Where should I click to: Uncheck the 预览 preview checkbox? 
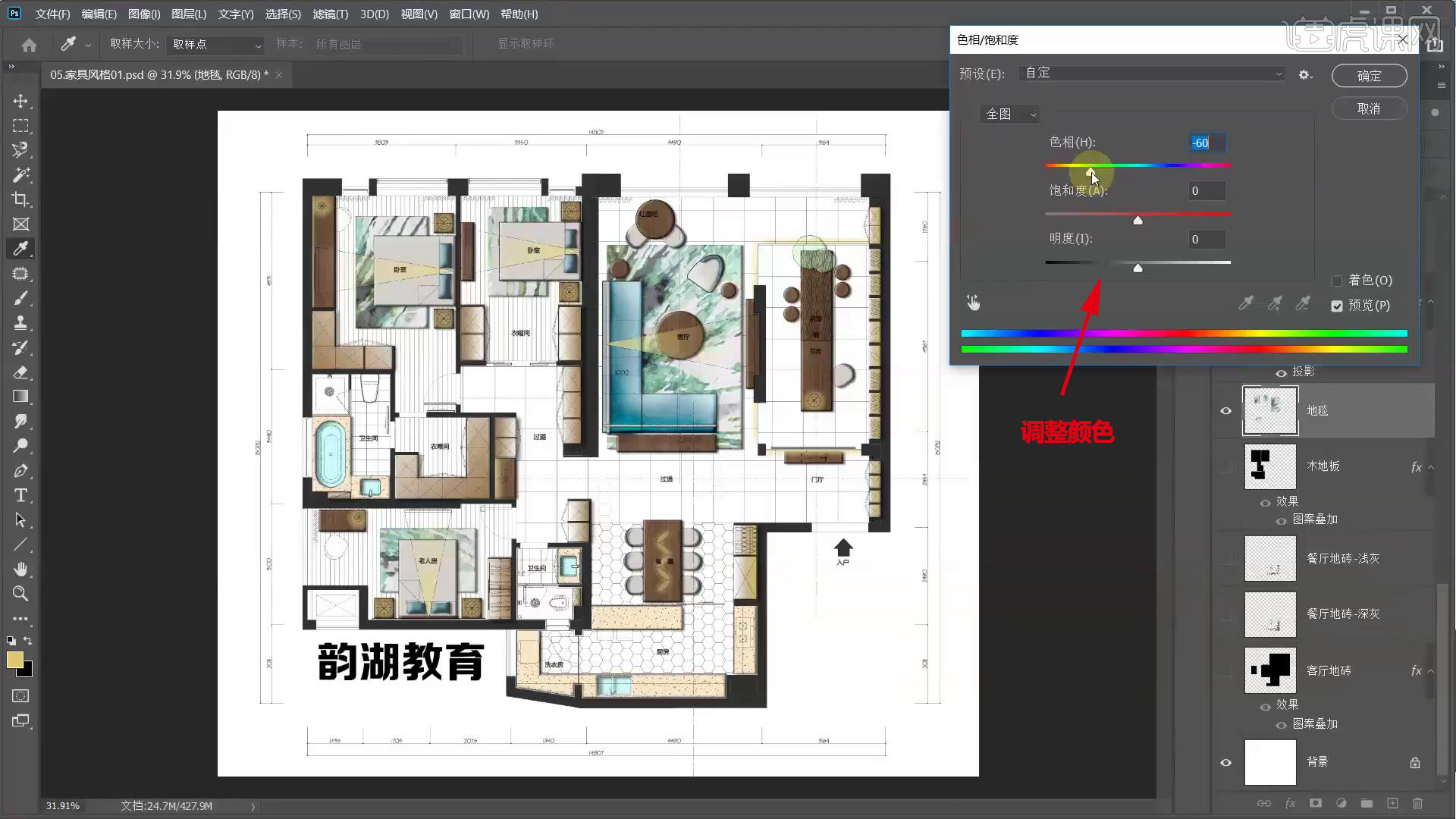pos(1337,306)
